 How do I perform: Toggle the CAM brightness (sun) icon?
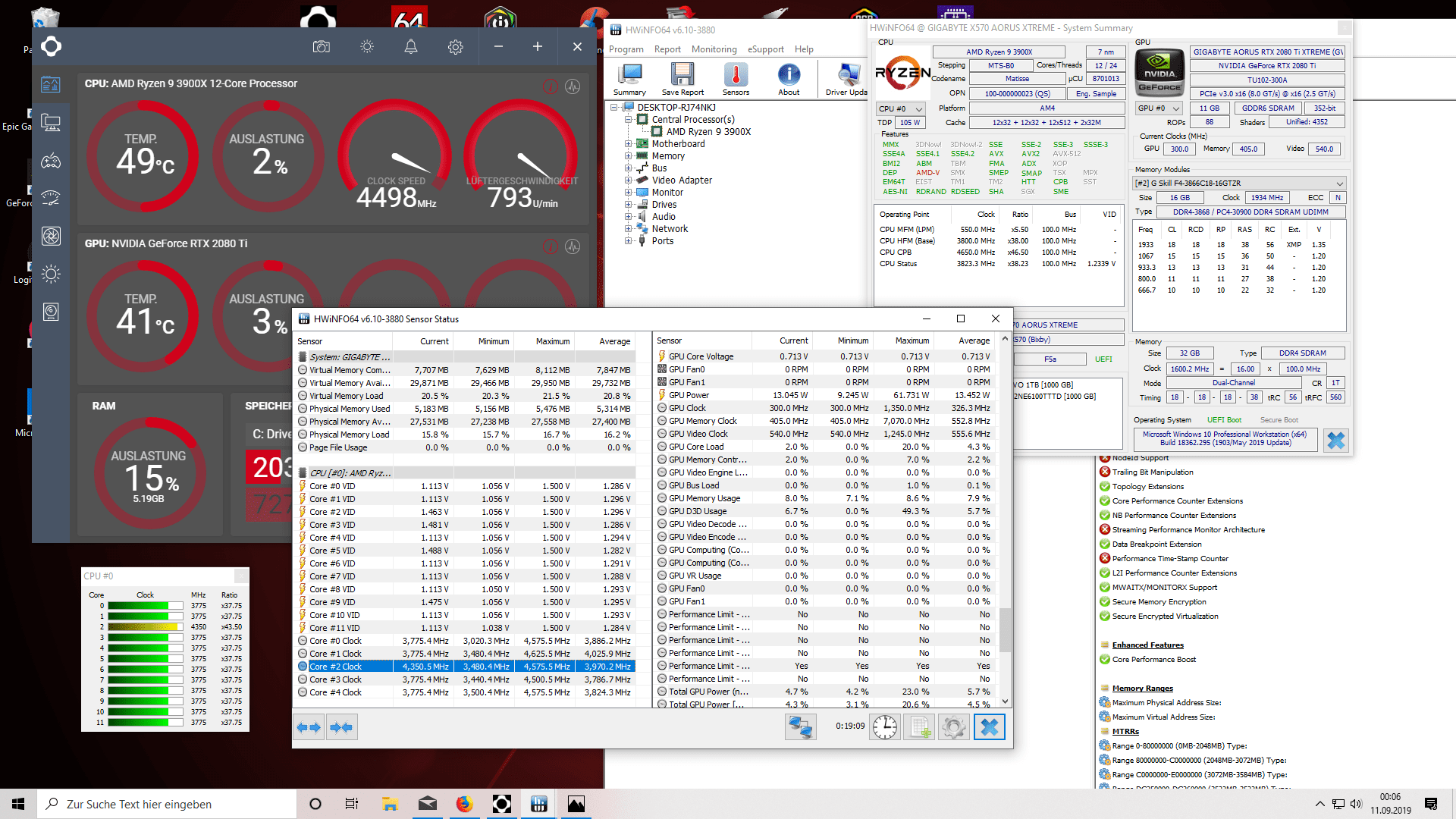367,47
